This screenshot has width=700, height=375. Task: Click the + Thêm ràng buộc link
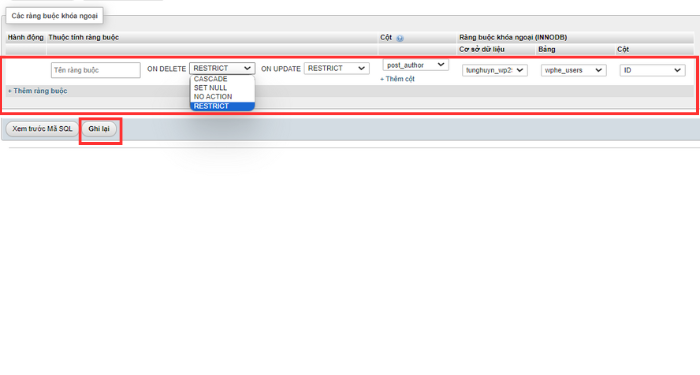[x=38, y=91]
